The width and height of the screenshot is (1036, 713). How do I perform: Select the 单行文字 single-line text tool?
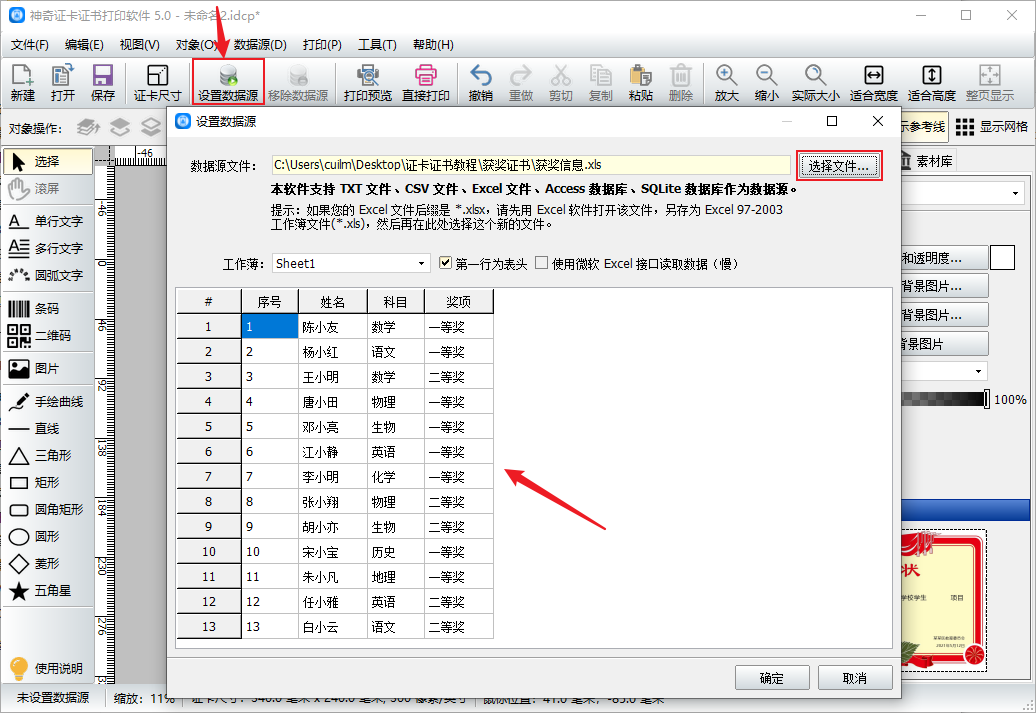pyautogui.click(x=48, y=221)
